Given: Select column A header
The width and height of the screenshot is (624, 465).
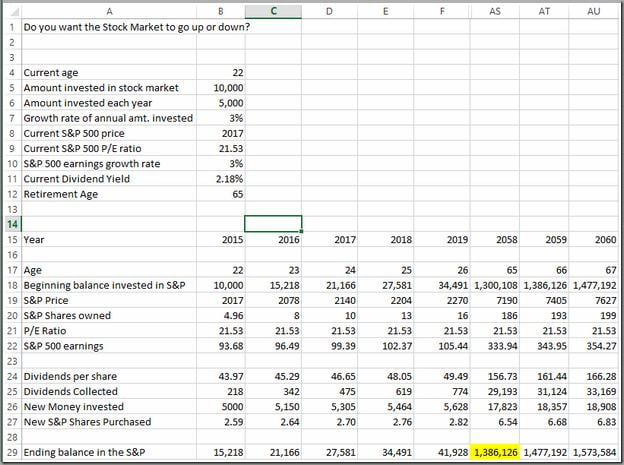Looking at the screenshot, I should pos(109,11).
